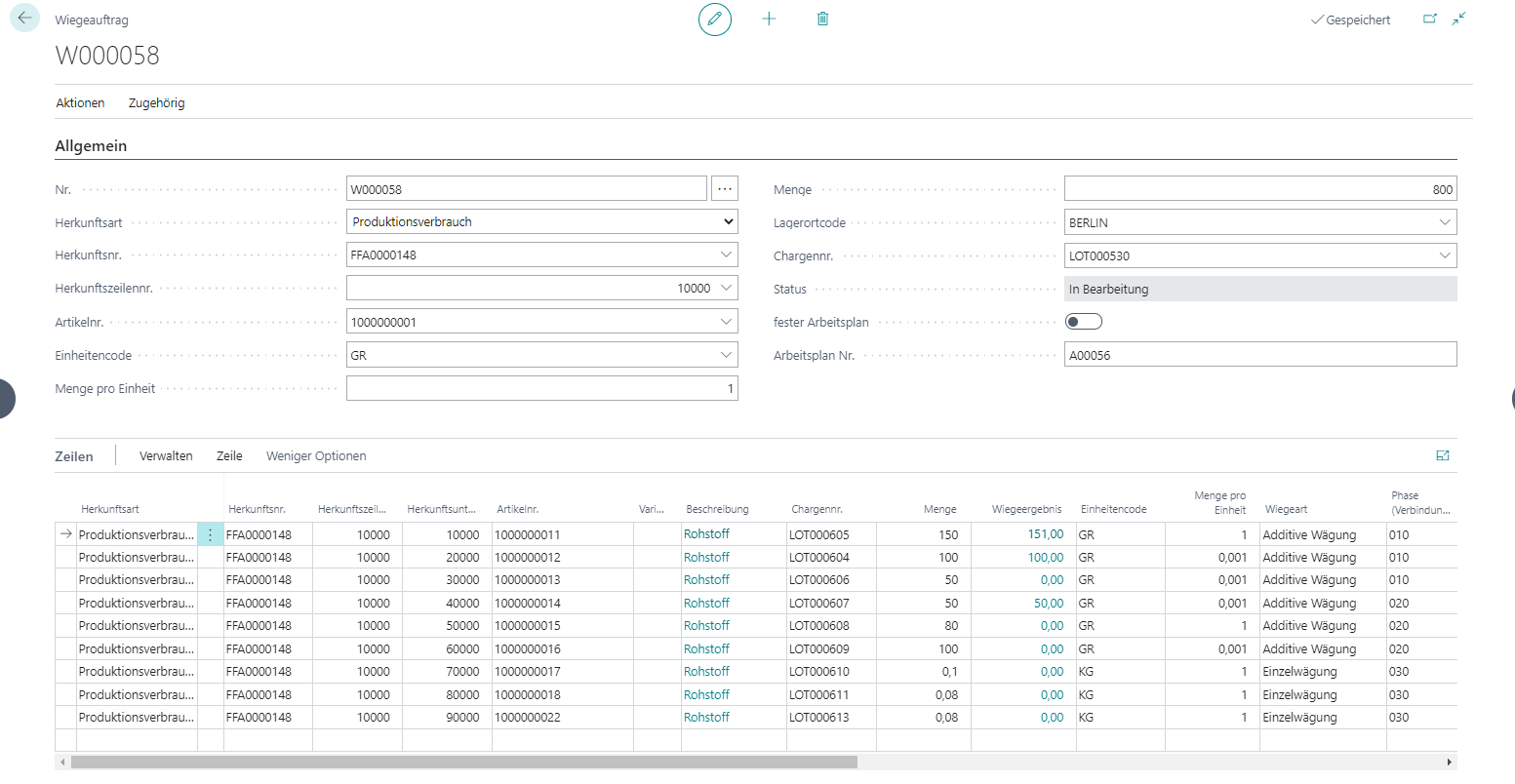The height and width of the screenshot is (784, 1515).
Task: Click the pencil edit icon
Action: (715, 20)
